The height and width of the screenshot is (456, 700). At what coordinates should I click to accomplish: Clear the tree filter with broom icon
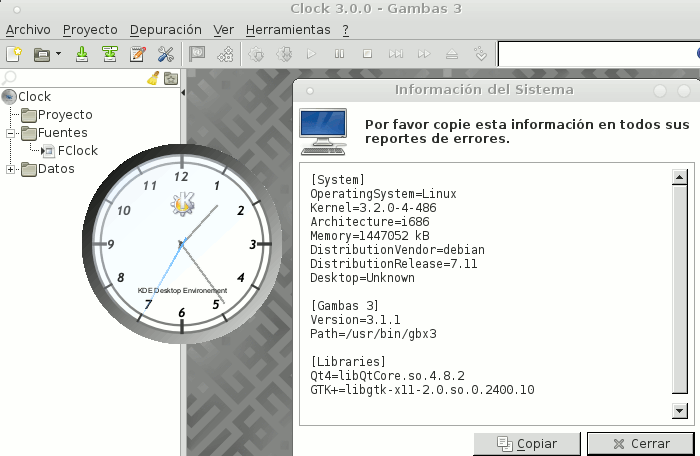(153, 78)
